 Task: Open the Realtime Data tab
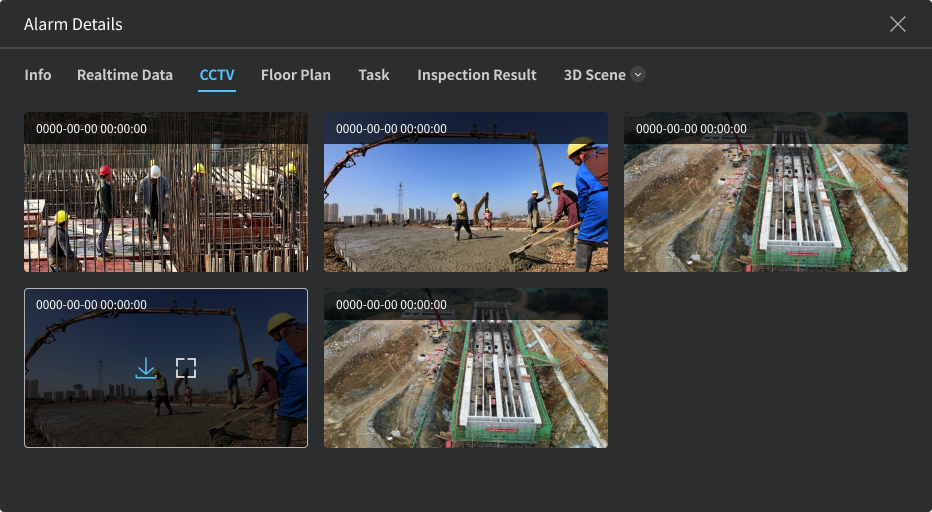tap(125, 75)
